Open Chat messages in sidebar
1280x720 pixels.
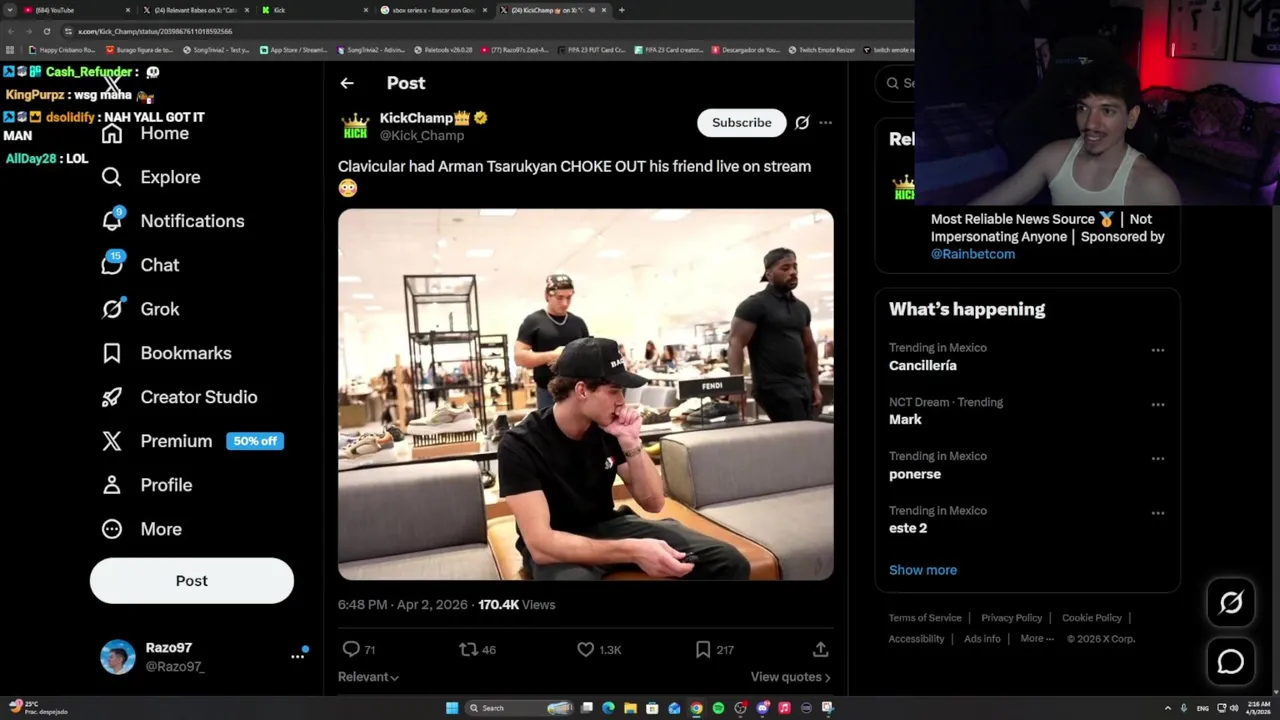point(140,265)
